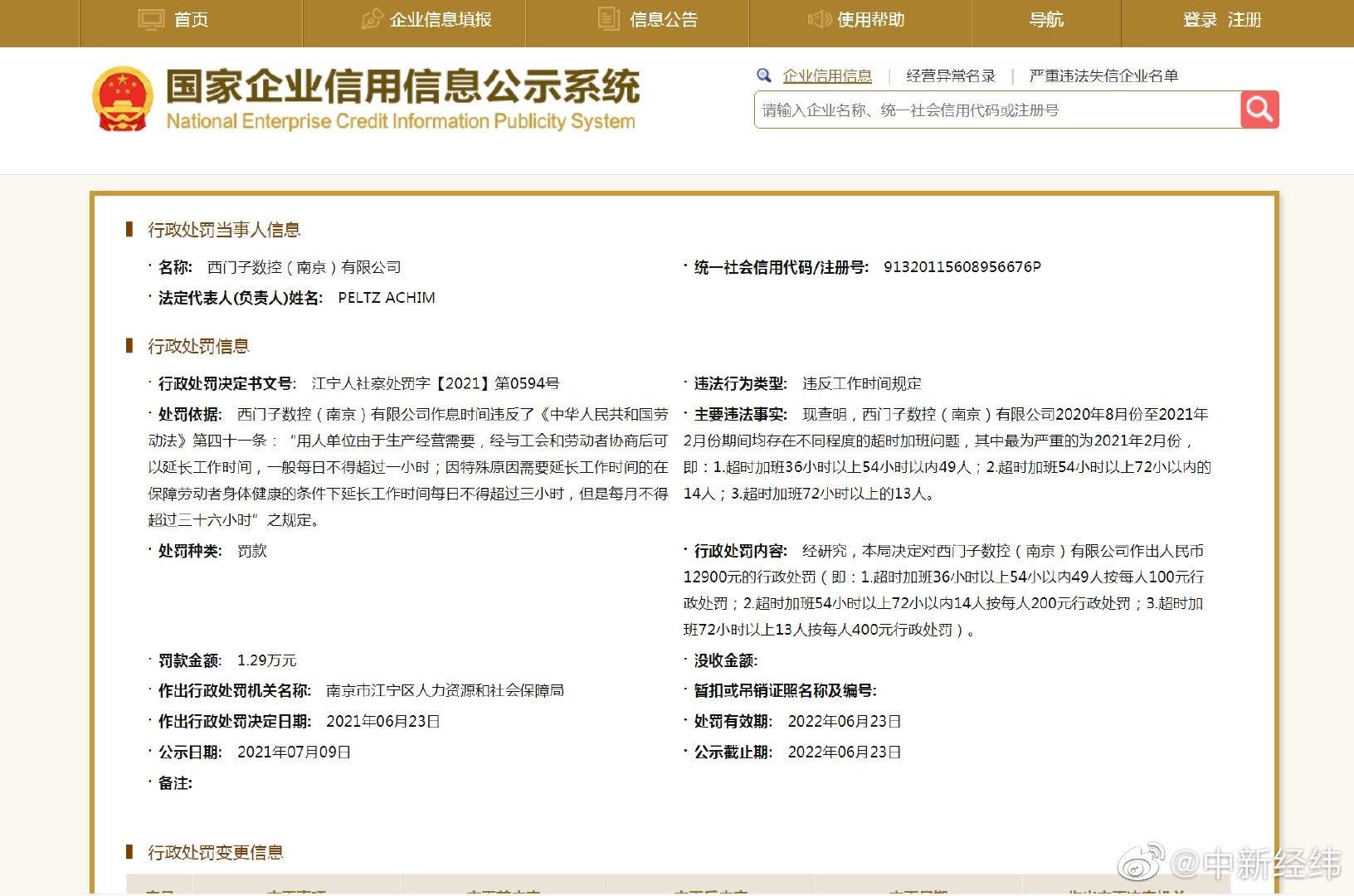Go to 信息公告 announcements page
Image resolution: width=1354 pixels, height=896 pixels.
pos(663,20)
